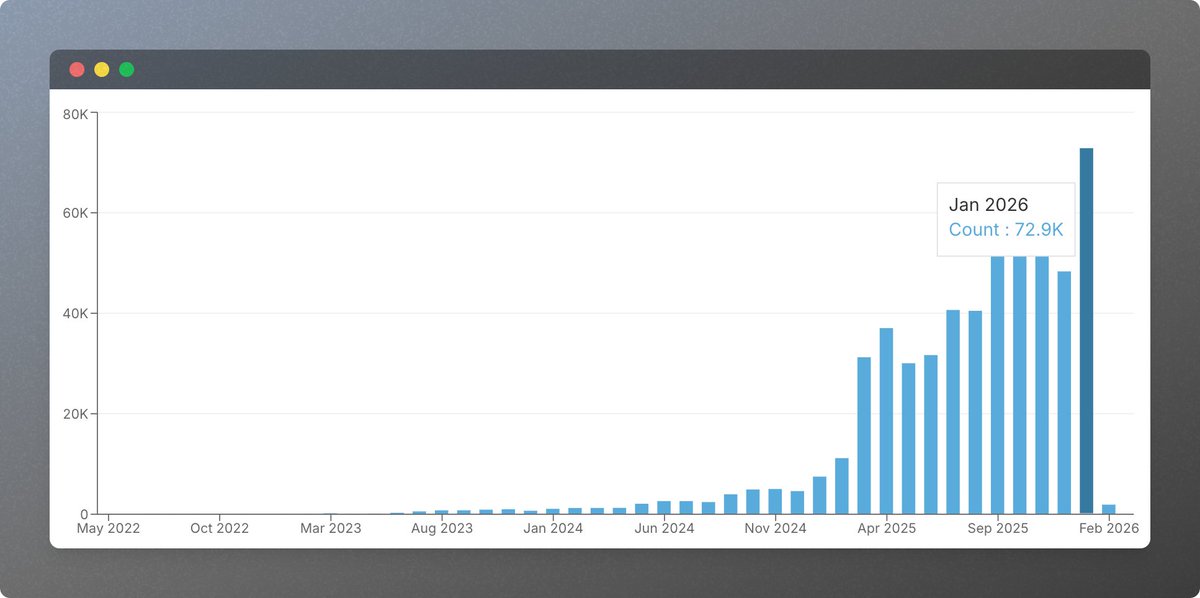Click the 'Apr 2025' x-axis label
Image resolution: width=1200 pixels, height=598 pixels.
[x=886, y=528]
